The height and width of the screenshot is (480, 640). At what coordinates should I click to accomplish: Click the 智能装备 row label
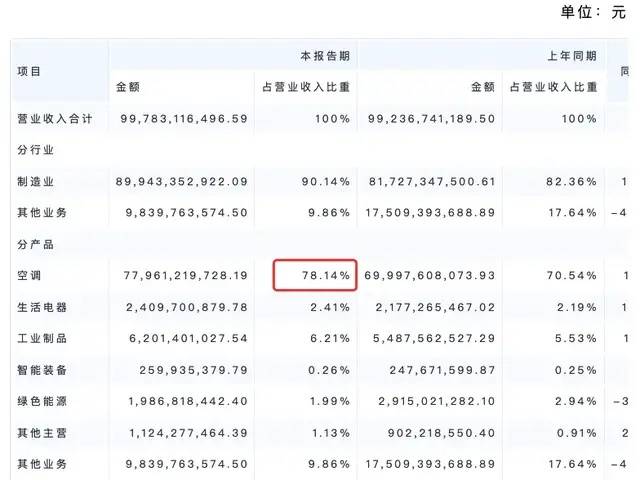42,370
